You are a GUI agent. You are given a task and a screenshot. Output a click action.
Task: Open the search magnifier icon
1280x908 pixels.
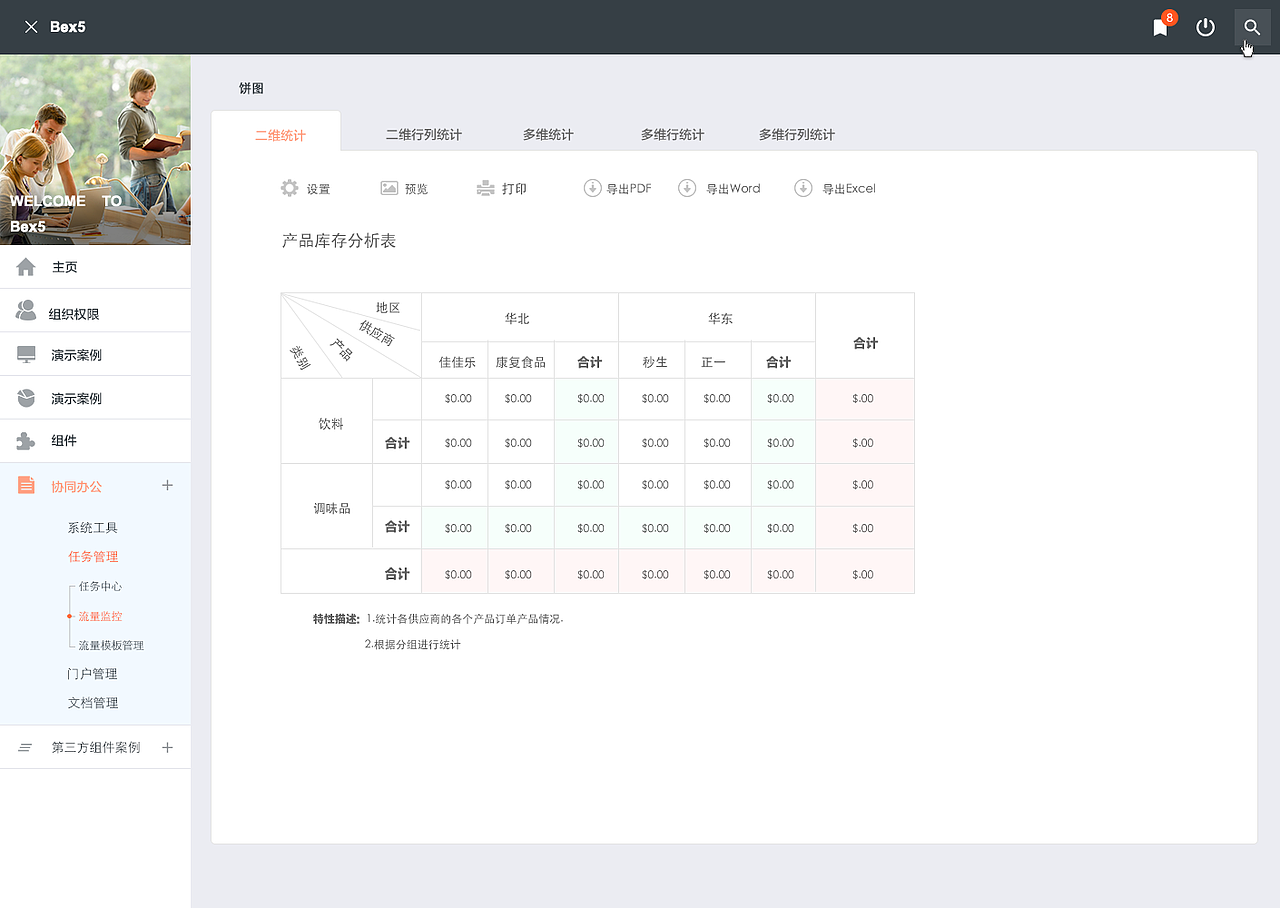coord(1252,27)
